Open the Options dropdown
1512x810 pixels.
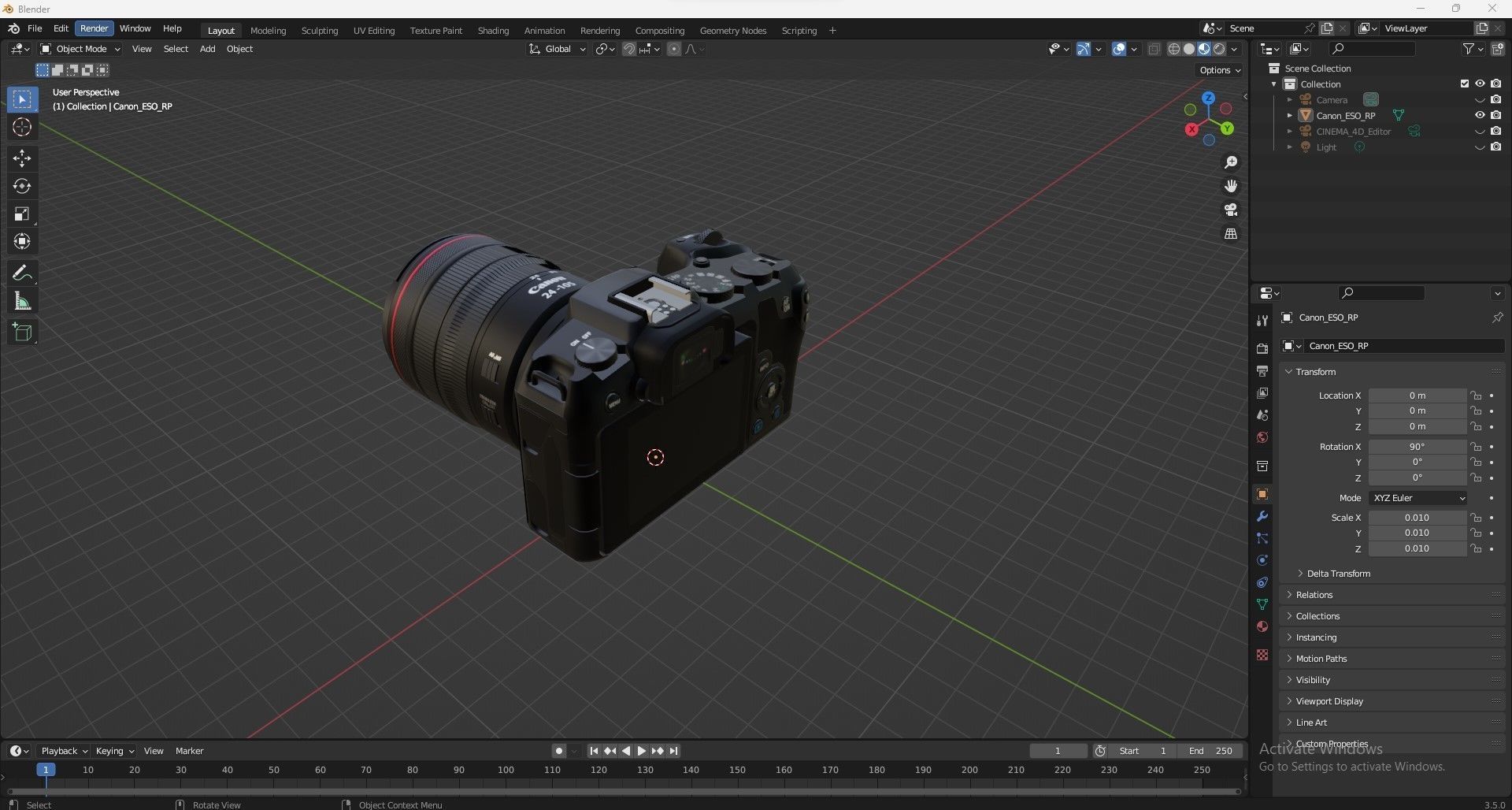[x=1220, y=70]
